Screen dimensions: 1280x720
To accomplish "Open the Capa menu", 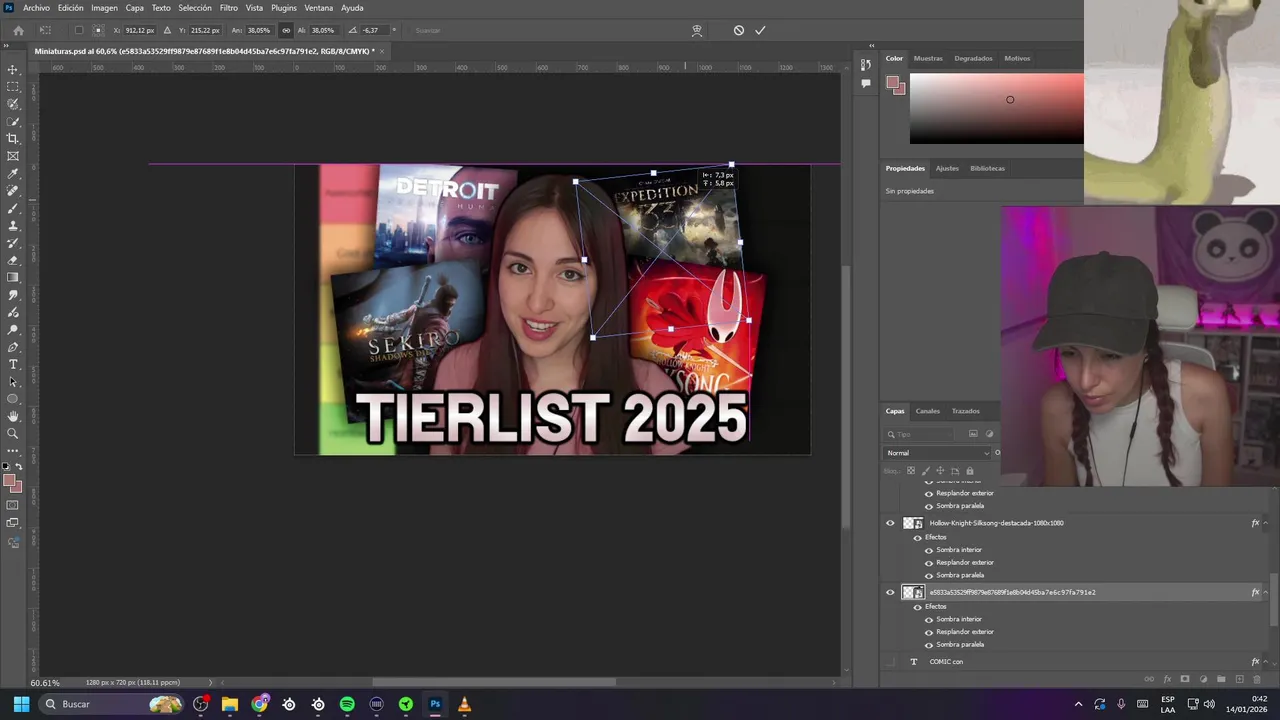I will click(135, 8).
